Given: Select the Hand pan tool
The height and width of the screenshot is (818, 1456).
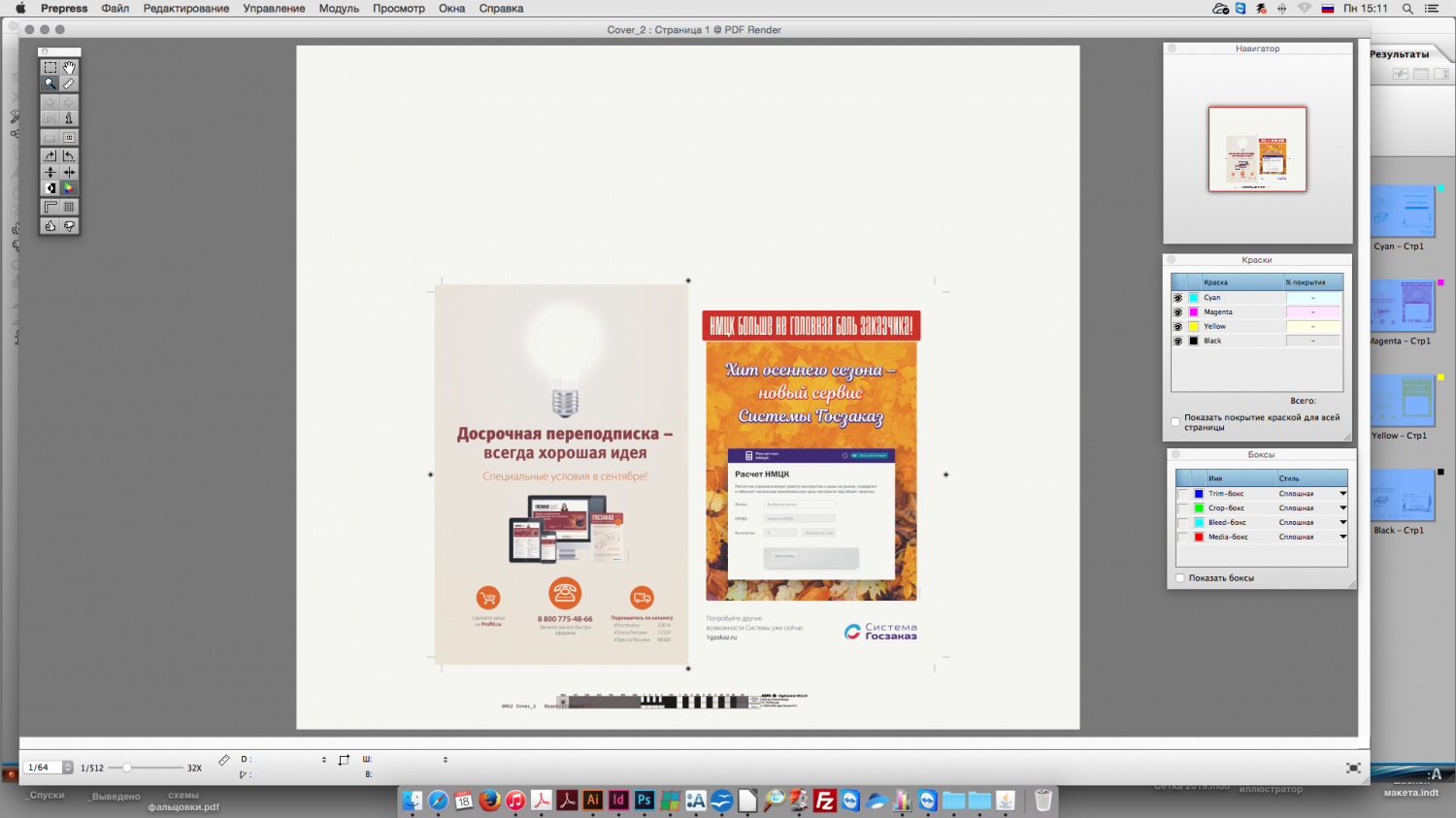Looking at the screenshot, I should point(69,68).
